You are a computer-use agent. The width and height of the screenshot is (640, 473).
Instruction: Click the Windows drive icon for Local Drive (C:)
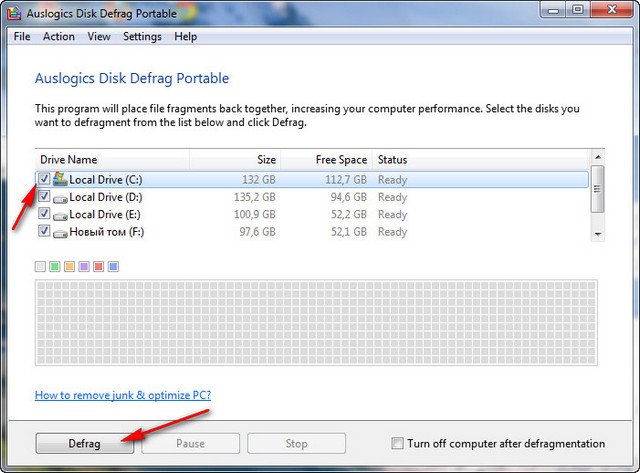coord(60,179)
